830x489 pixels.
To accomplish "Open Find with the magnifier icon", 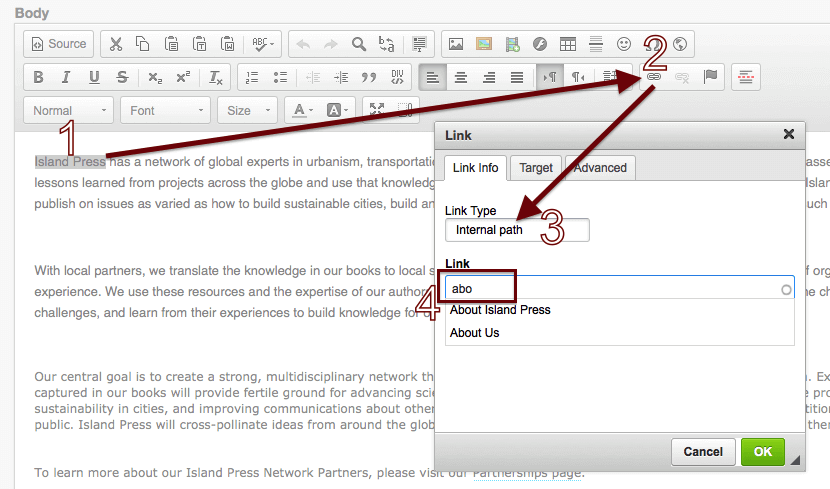I will coord(359,44).
